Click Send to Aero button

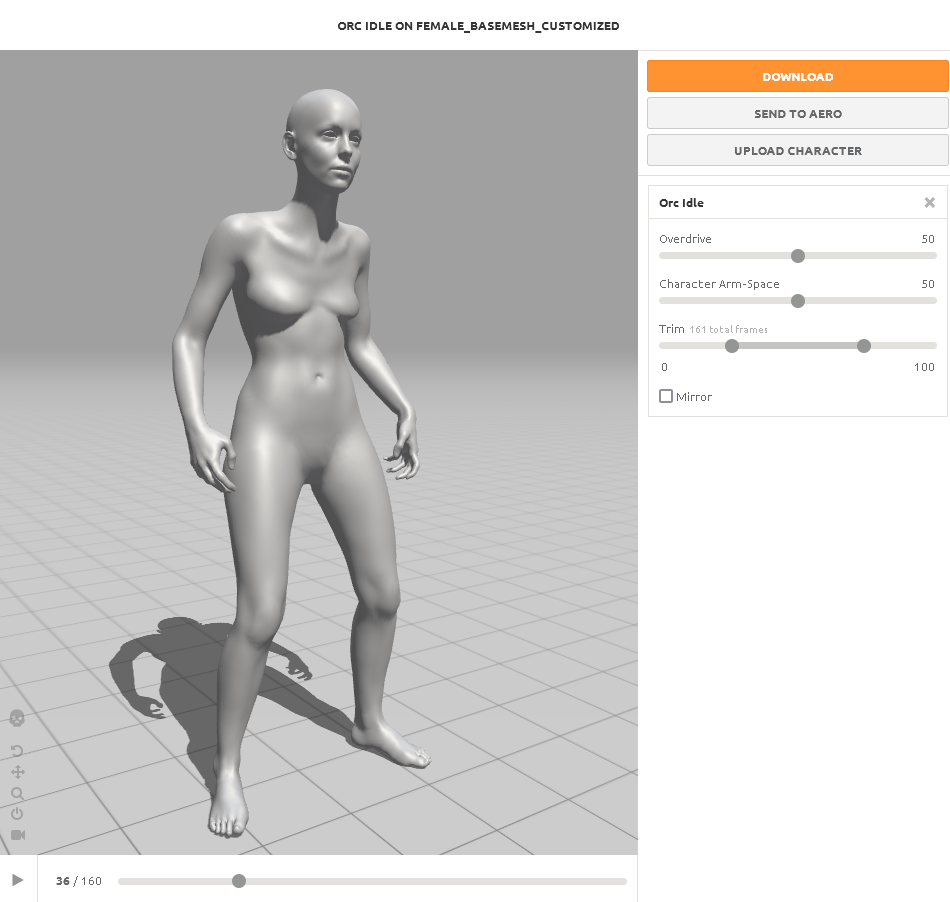[797, 114]
